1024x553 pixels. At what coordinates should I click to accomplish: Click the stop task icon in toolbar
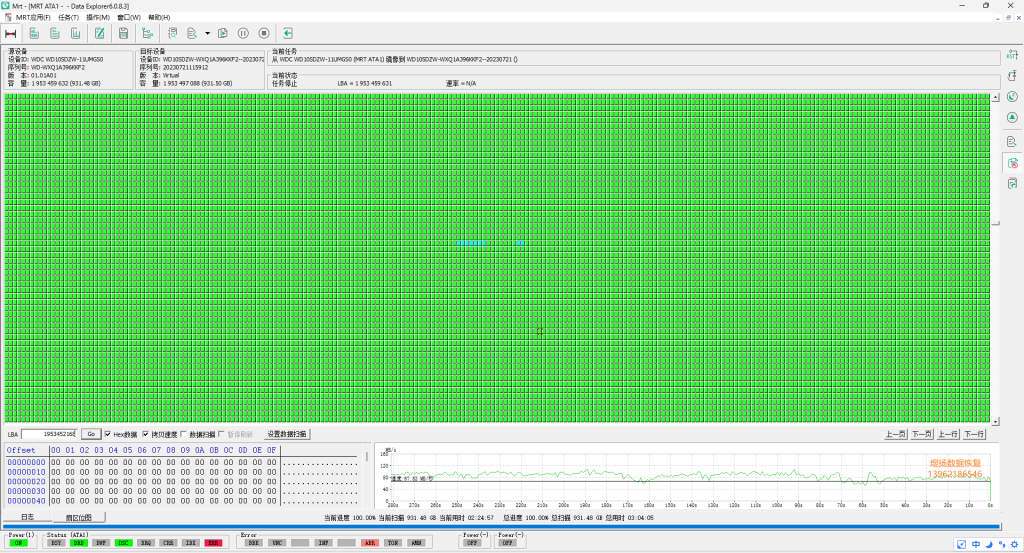pos(264,33)
